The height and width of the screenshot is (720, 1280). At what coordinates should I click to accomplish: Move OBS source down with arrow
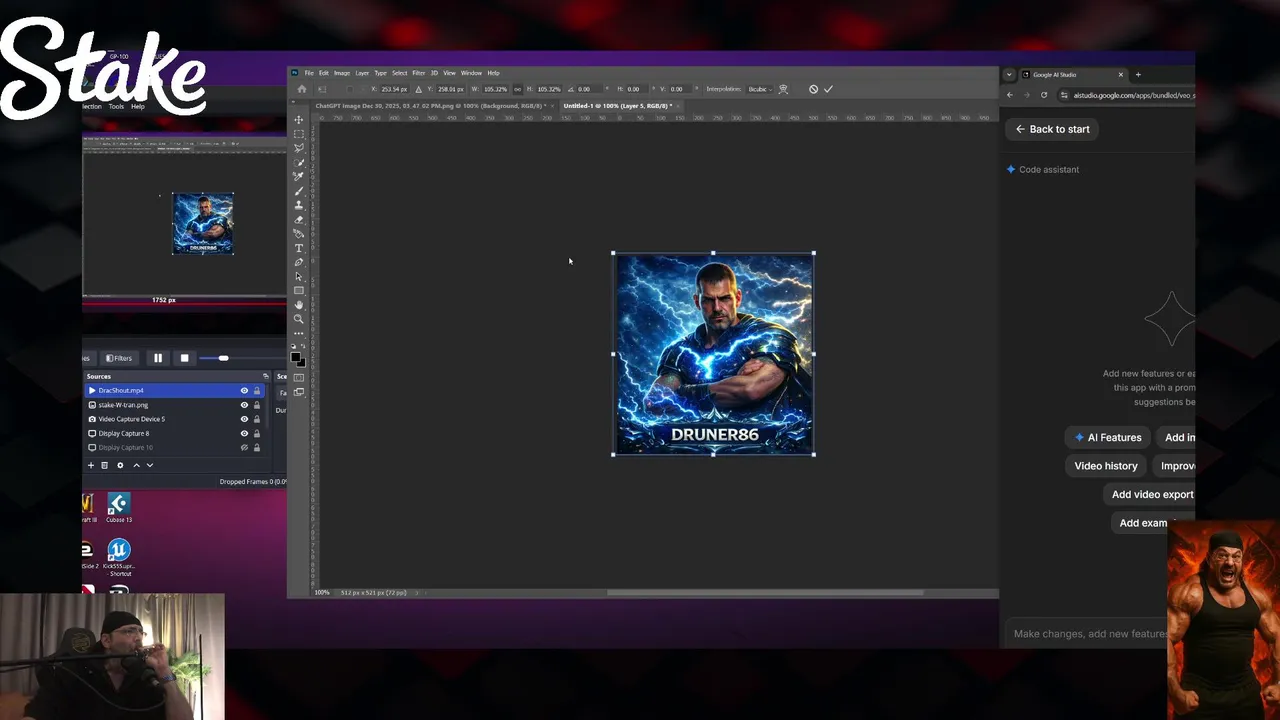coord(150,465)
